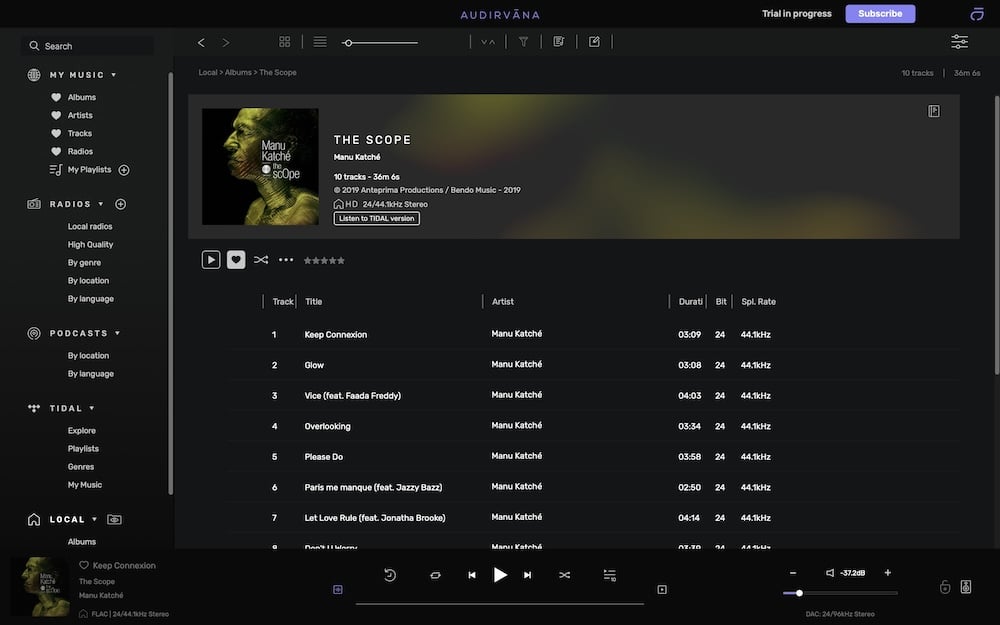This screenshot has height=625, width=1000.
Task: Collapse the PODCASTS section arrow
Action: 117,333
